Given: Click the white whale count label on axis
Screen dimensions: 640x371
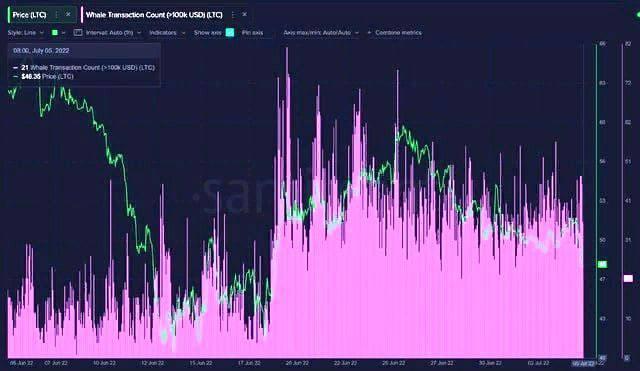Looking at the screenshot, I should click(x=628, y=278).
